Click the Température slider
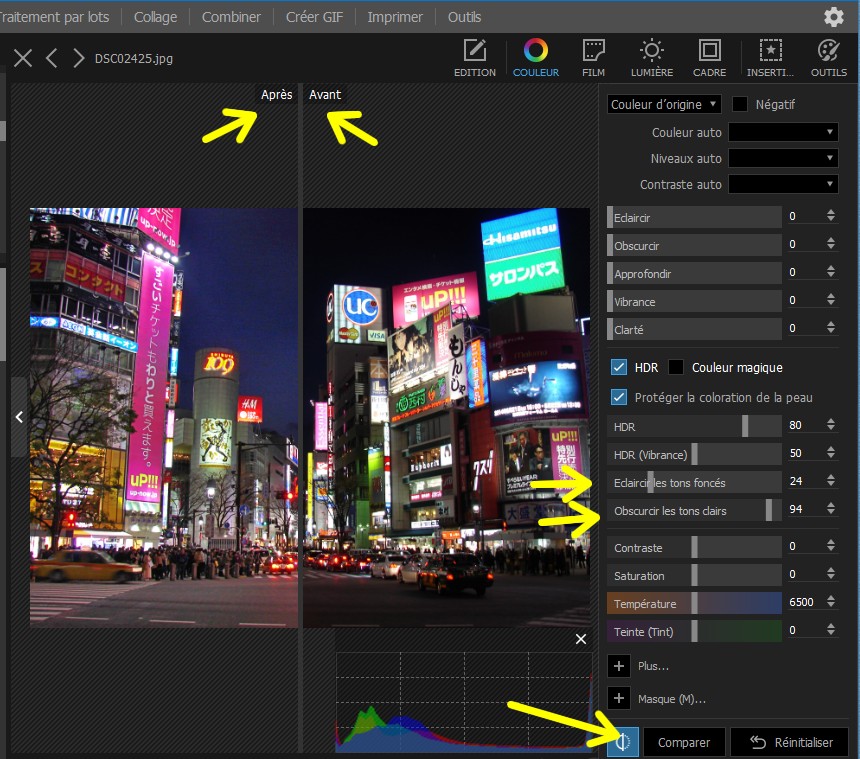 pyautogui.click(x=694, y=603)
